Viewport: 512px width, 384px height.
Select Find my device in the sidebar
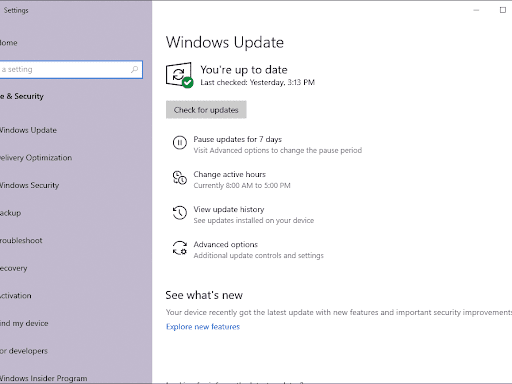coord(24,323)
